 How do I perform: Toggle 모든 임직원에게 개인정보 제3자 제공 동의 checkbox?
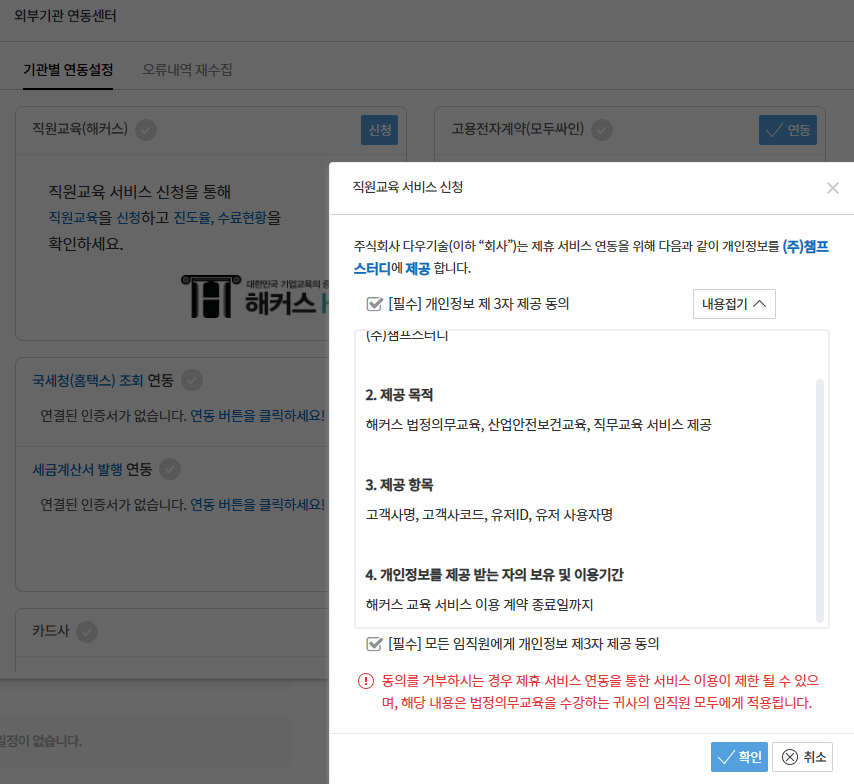pos(375,644)
